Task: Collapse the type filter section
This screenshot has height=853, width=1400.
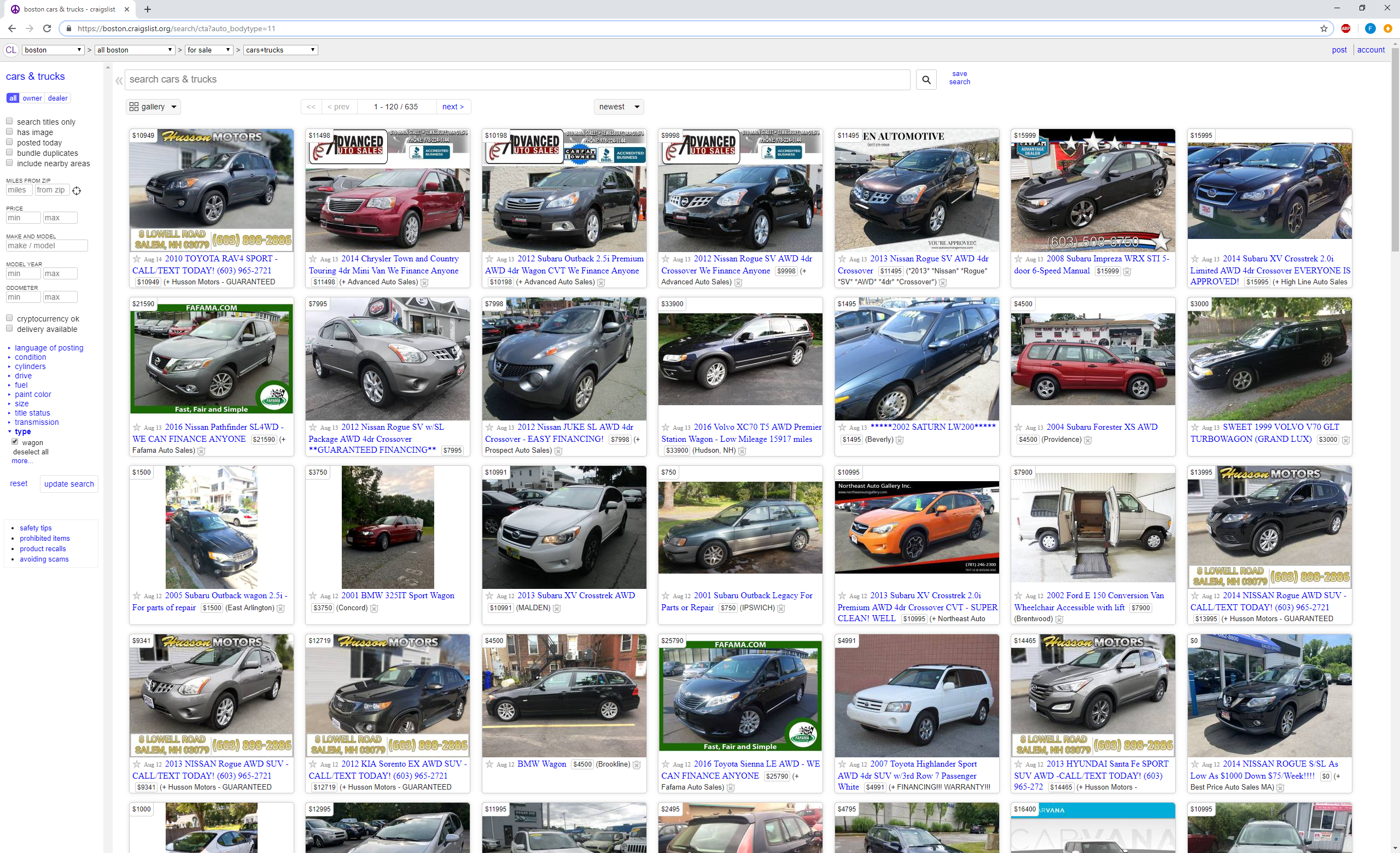Action: (x=23, y=431)
